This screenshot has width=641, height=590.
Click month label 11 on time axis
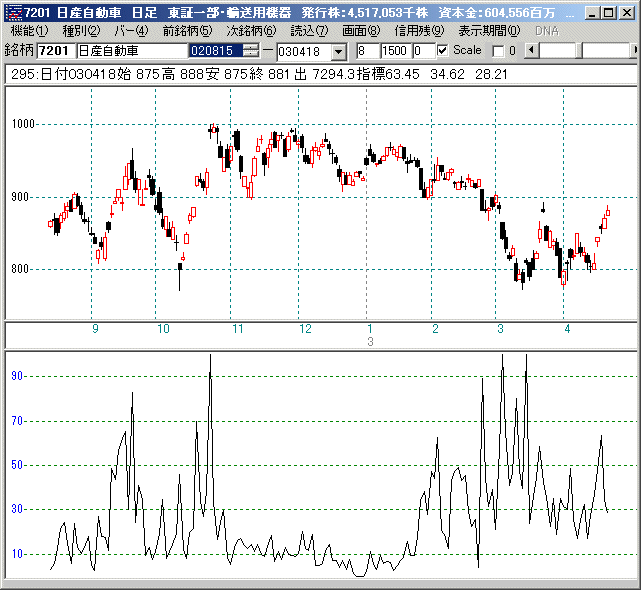click(x=238, y=329)
